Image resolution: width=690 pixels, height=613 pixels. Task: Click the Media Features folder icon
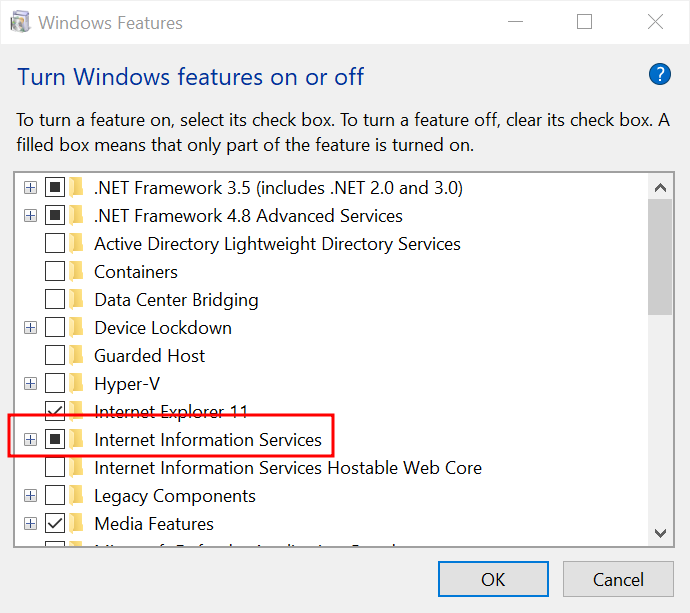click(77, 524)
